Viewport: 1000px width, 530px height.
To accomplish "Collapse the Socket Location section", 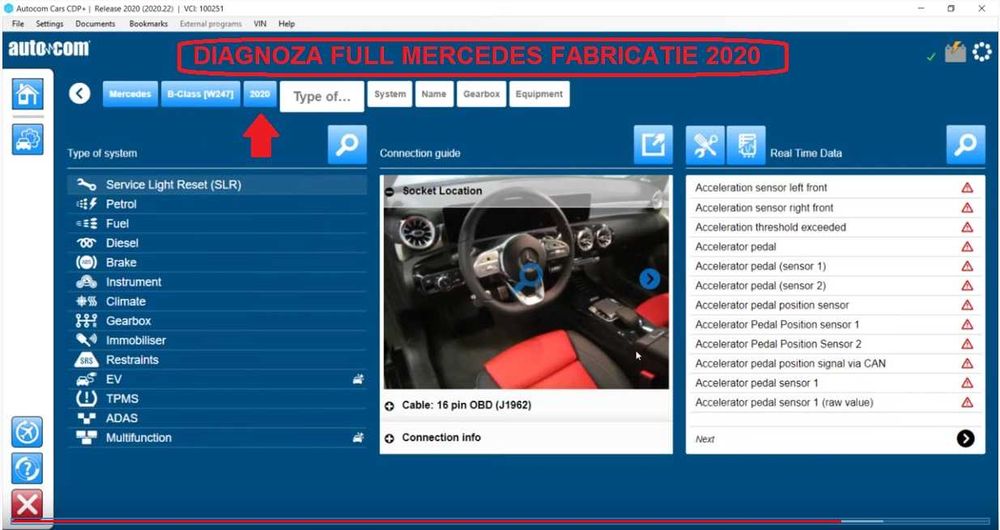I will (x=389, y=191).
